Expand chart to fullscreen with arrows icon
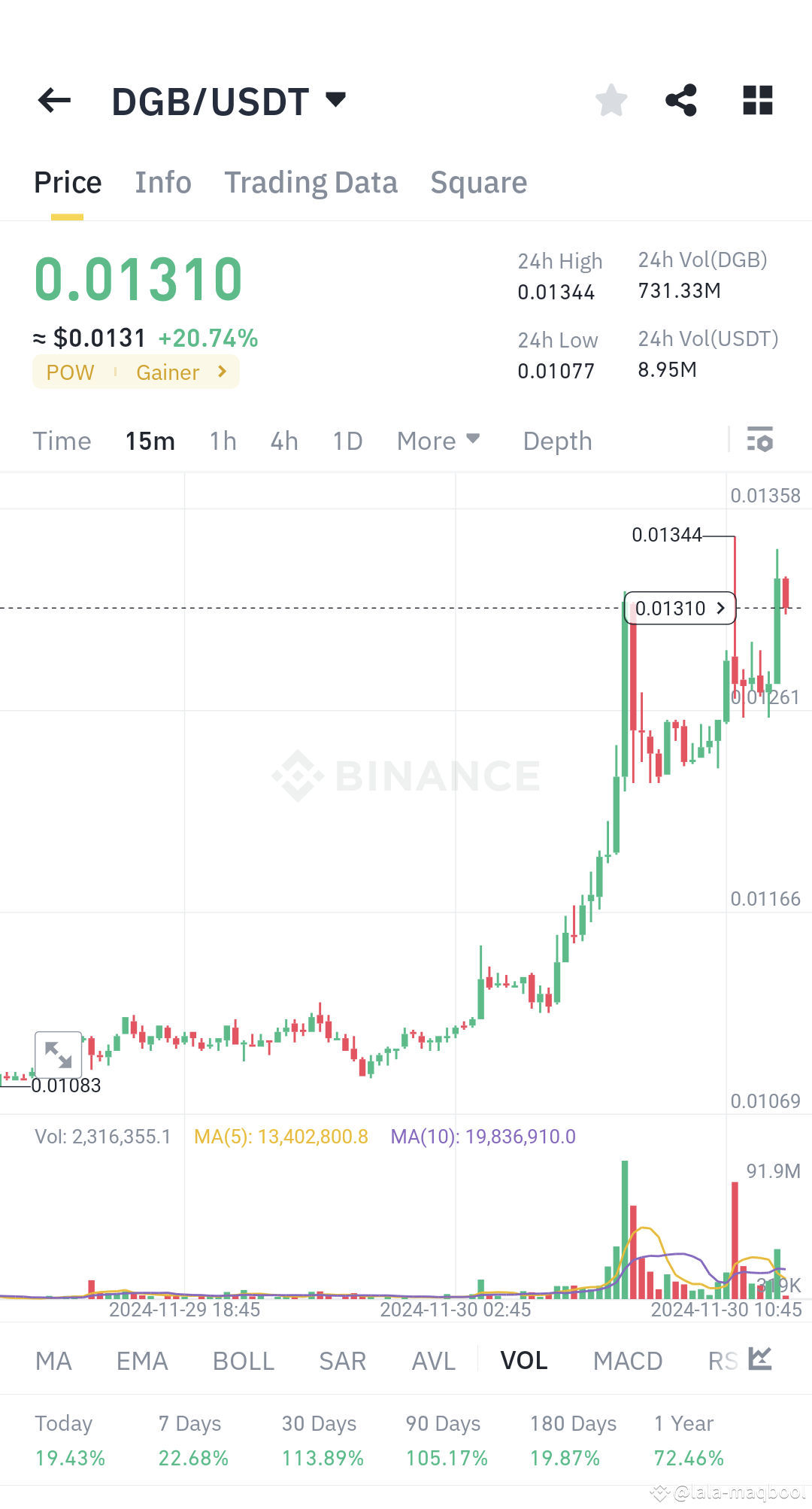 (x=59, y=1055)
